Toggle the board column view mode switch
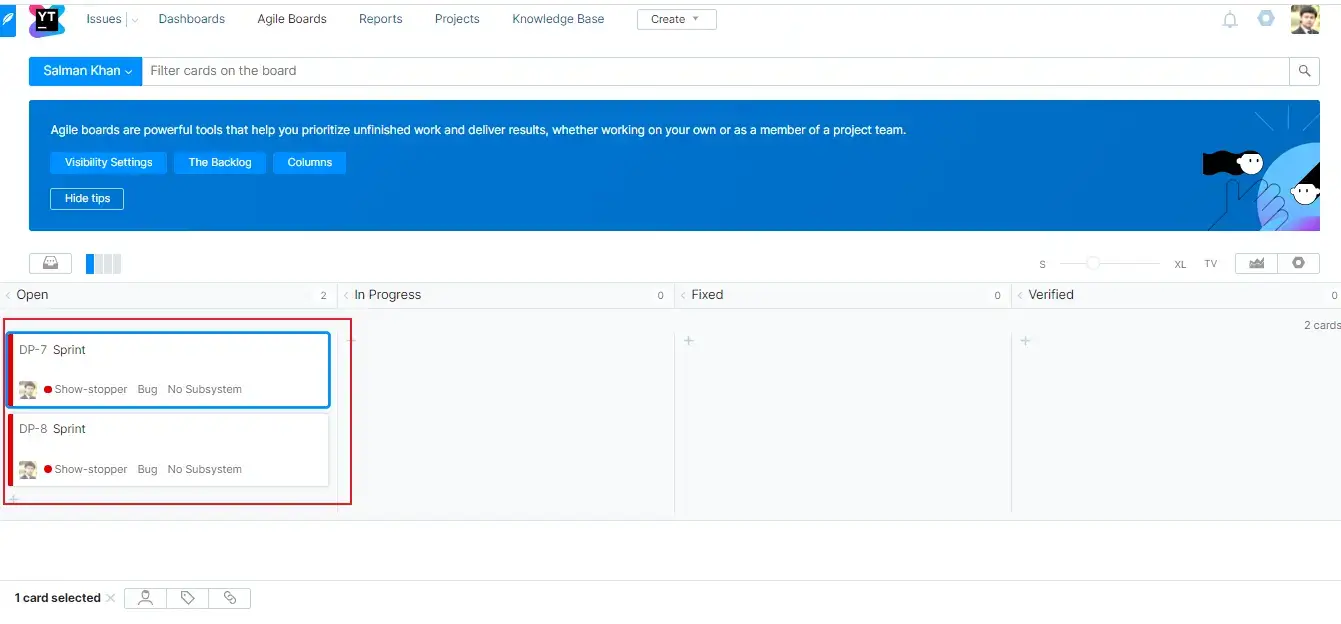Image resolution: width=1341 pixels, height=624 pixels. point(103,264)
